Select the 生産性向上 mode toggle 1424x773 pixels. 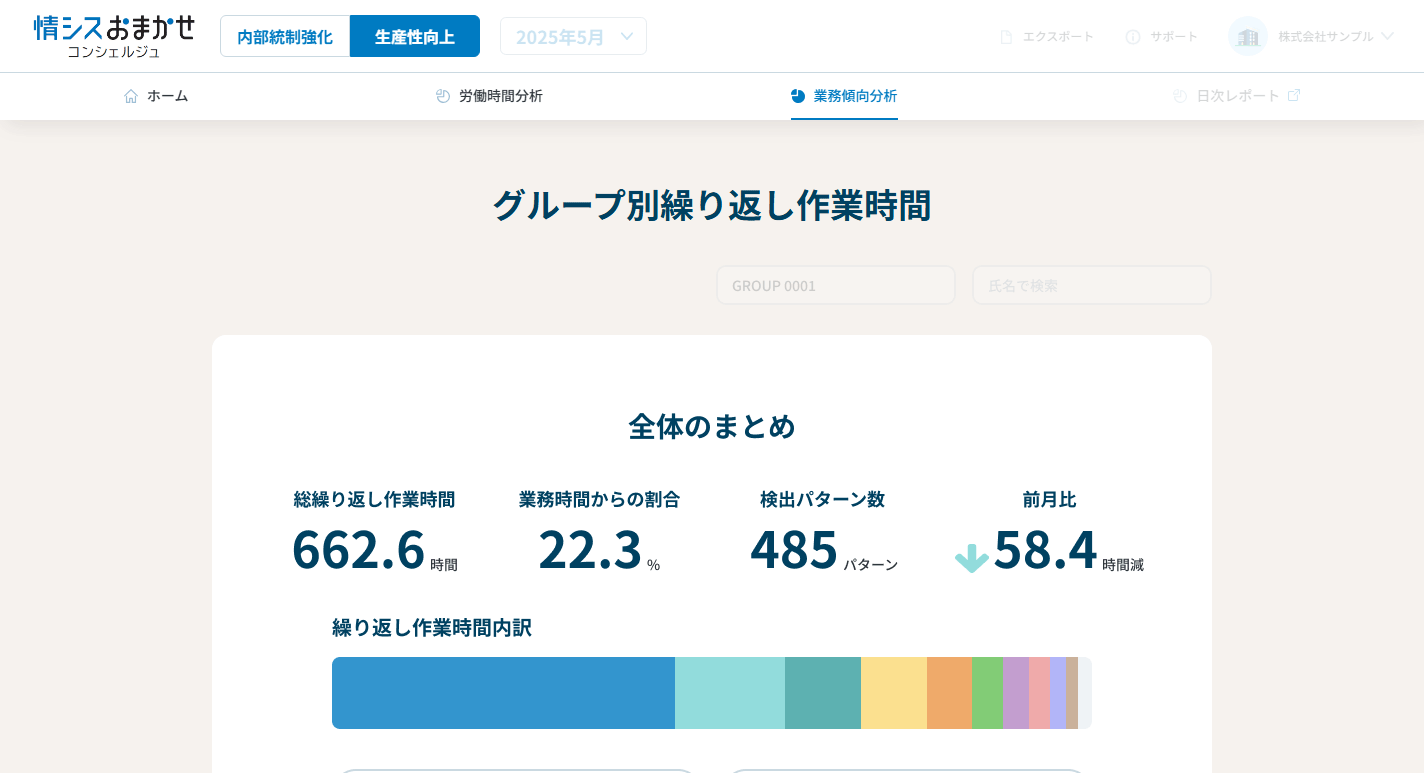point(414,35)
